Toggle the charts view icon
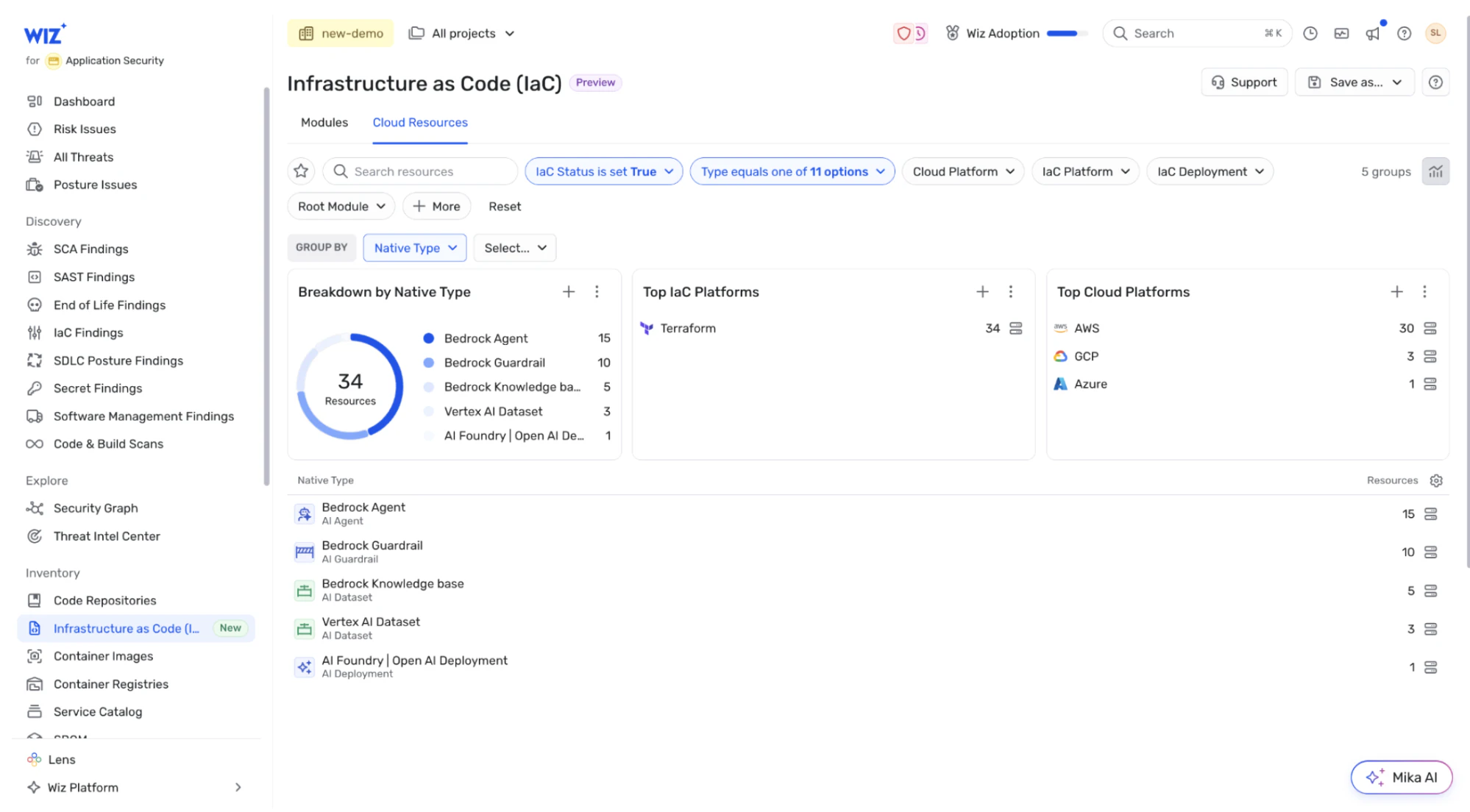Viewport: 1470px width, 812px height. click(x=1435, y=171)
